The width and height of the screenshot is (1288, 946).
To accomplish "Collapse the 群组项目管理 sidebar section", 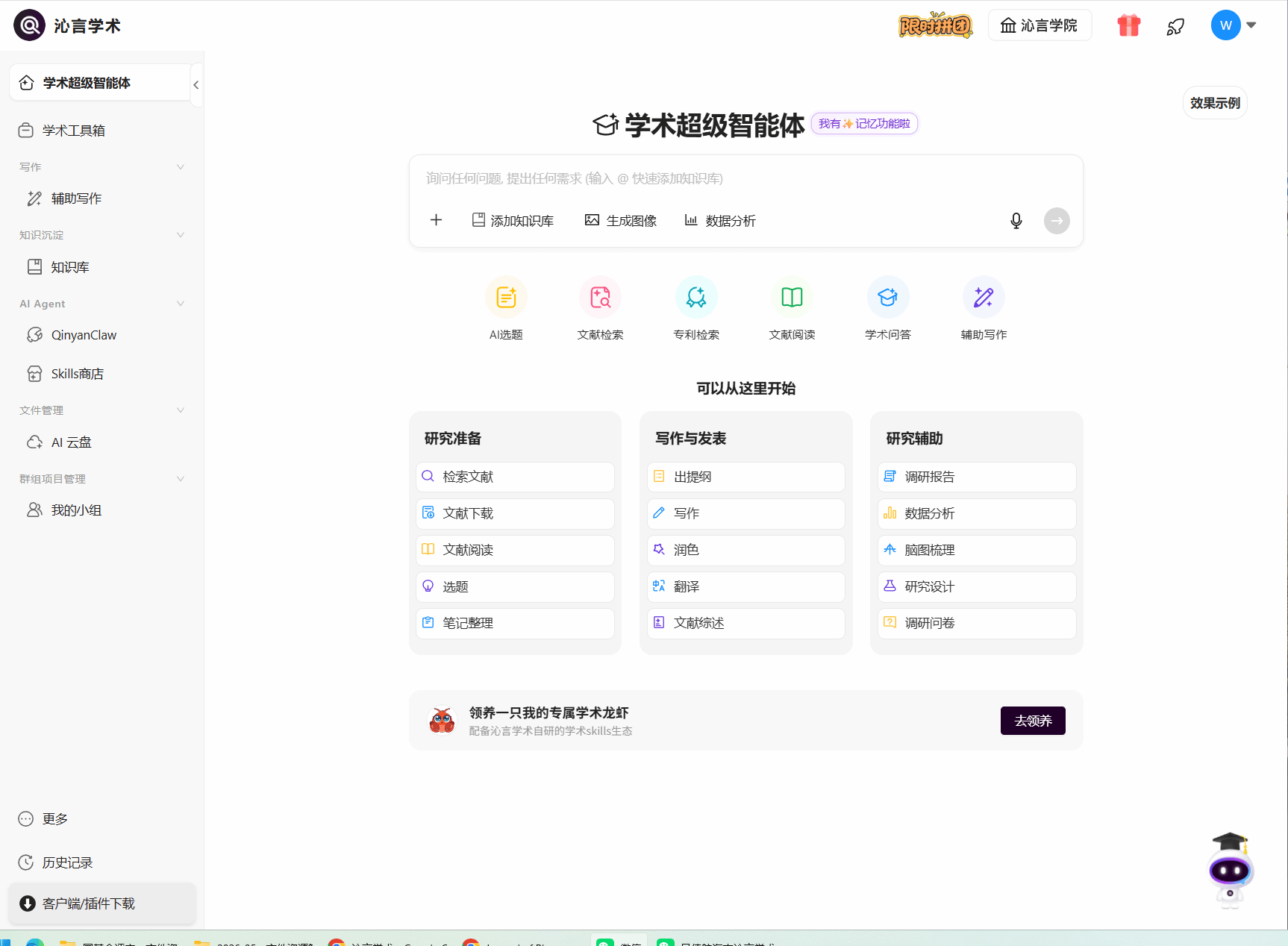I will [x=181, y=479].
